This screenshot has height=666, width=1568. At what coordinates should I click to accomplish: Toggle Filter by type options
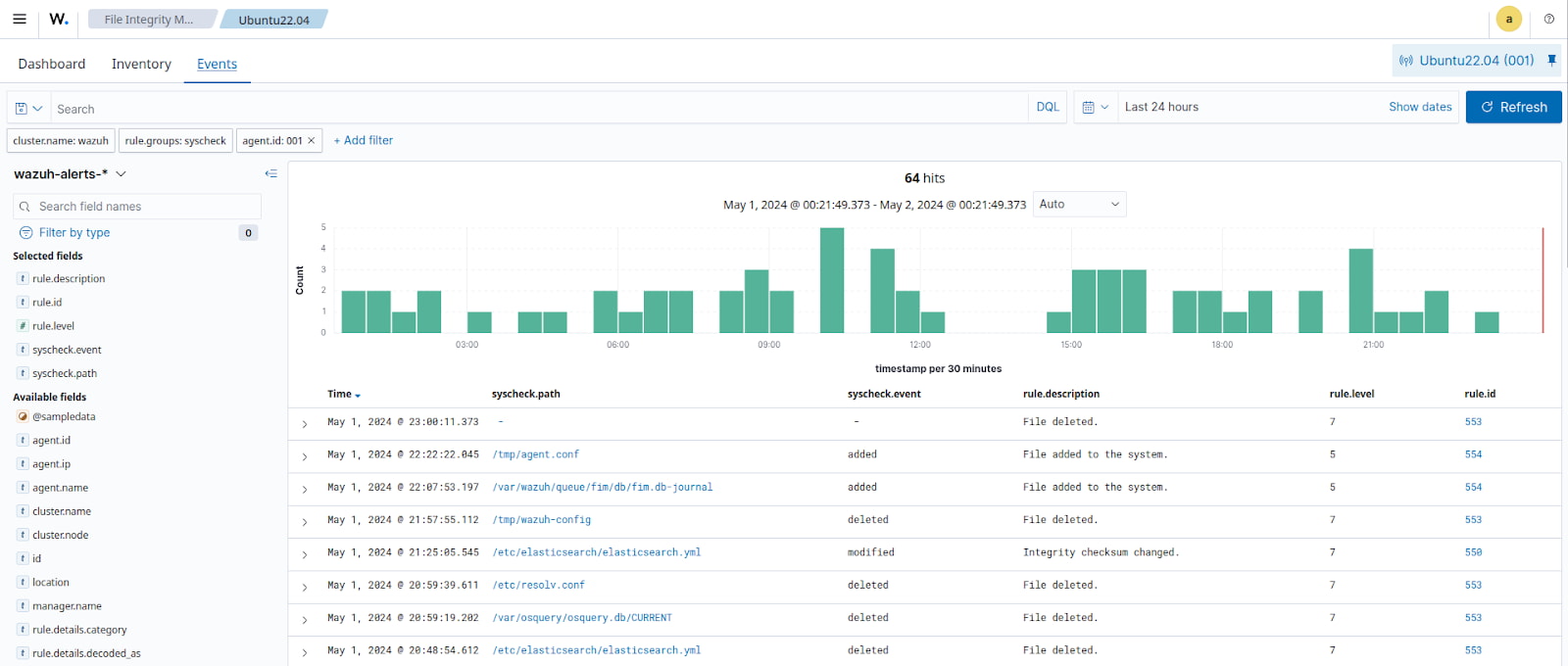coord(74,232)
